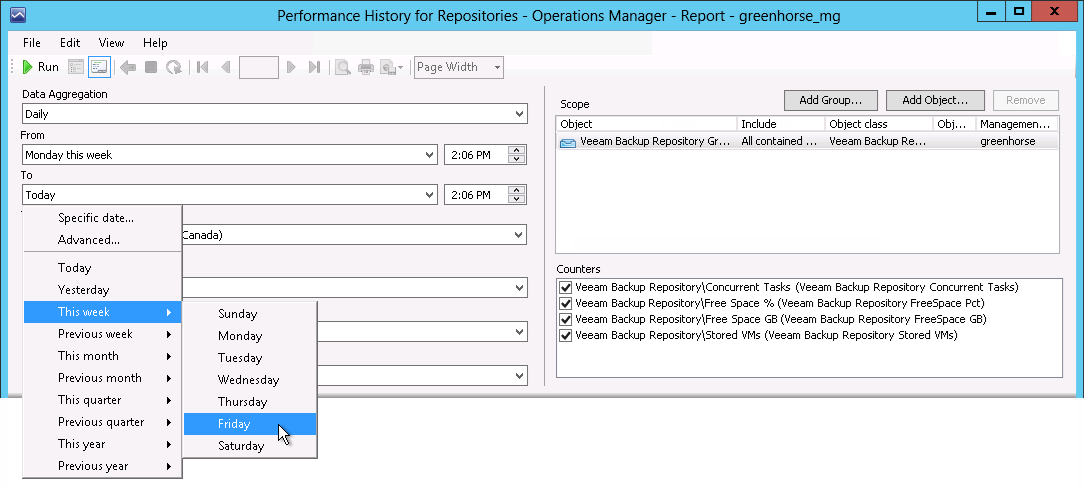
Task: Open the View menu
Action: click(x=111, y=43)
